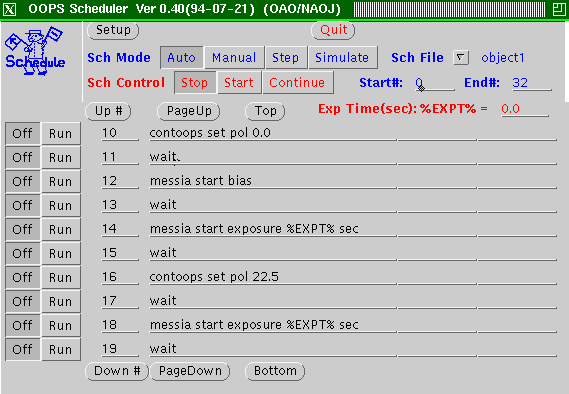This screenshot has width=569, height=394.
Task: Click the Start# input field
Action: 434,83
